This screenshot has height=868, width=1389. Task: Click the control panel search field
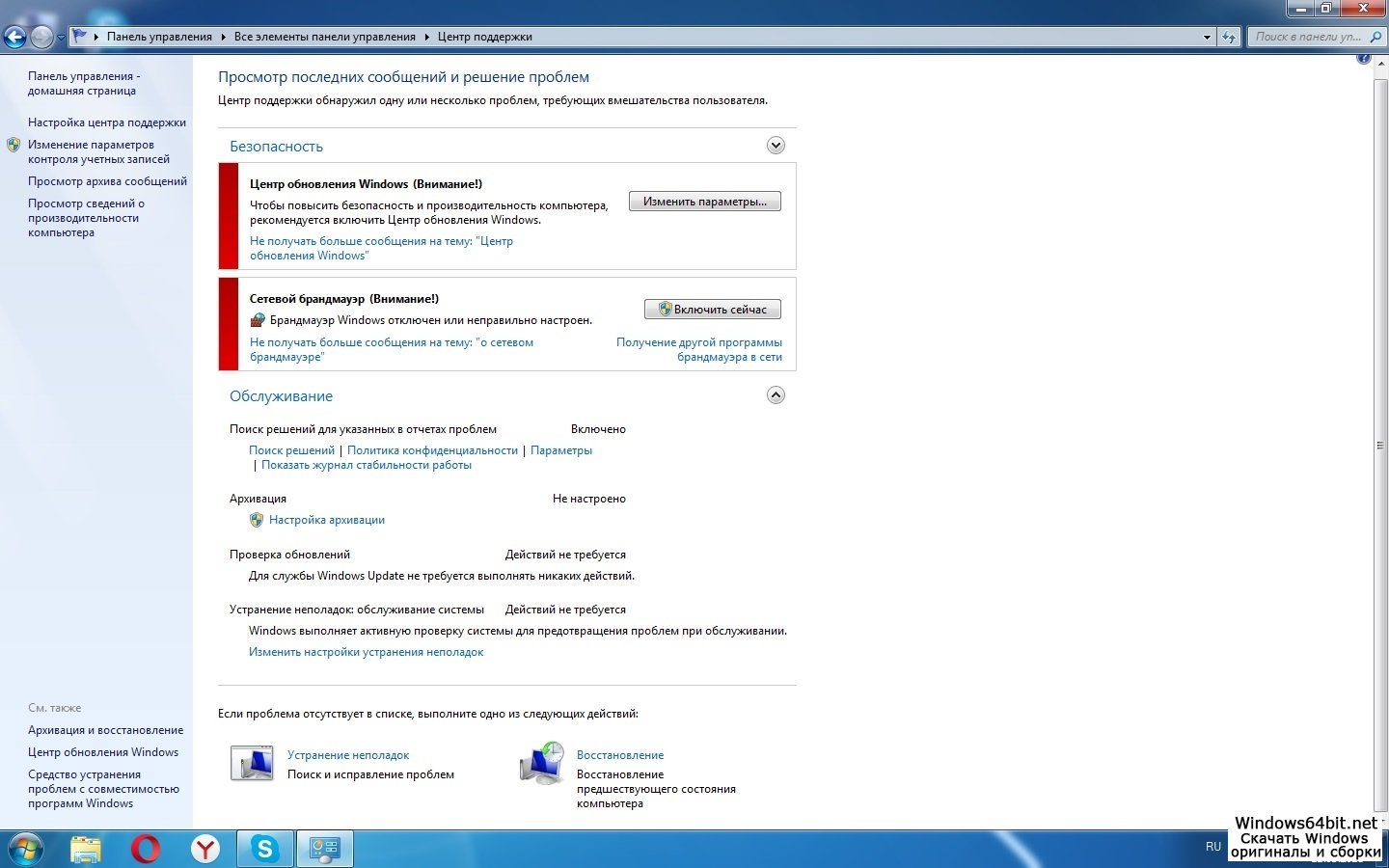click(x=1312, y=37)
